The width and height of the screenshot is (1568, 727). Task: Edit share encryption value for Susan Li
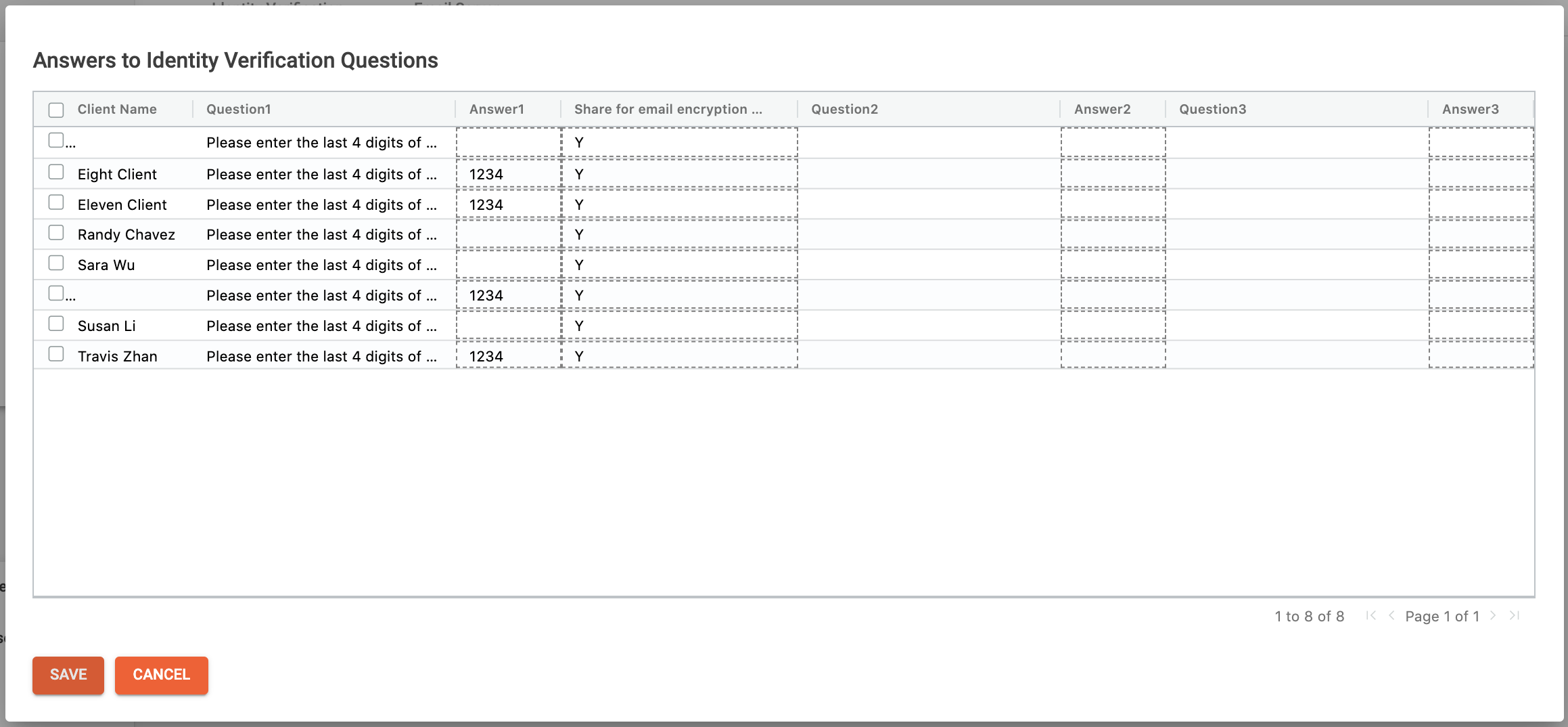(680, 326)
